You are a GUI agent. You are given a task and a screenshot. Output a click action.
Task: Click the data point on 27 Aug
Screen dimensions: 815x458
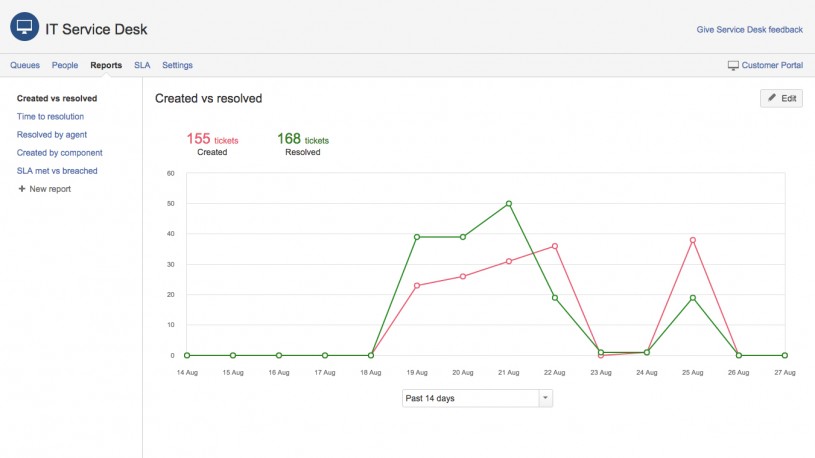pos(785,356)
